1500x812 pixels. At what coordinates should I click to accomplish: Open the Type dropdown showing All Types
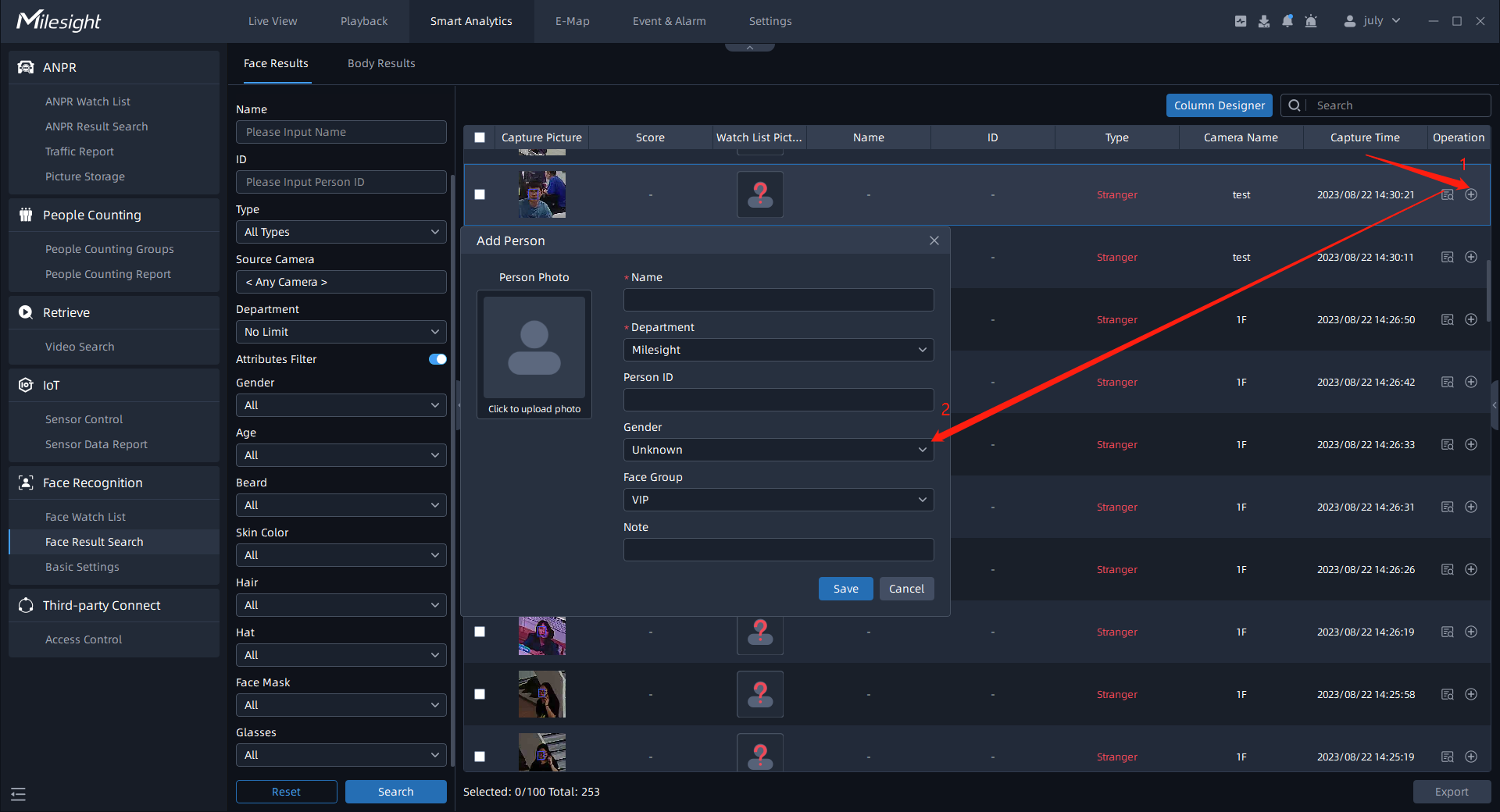(341, 232)
